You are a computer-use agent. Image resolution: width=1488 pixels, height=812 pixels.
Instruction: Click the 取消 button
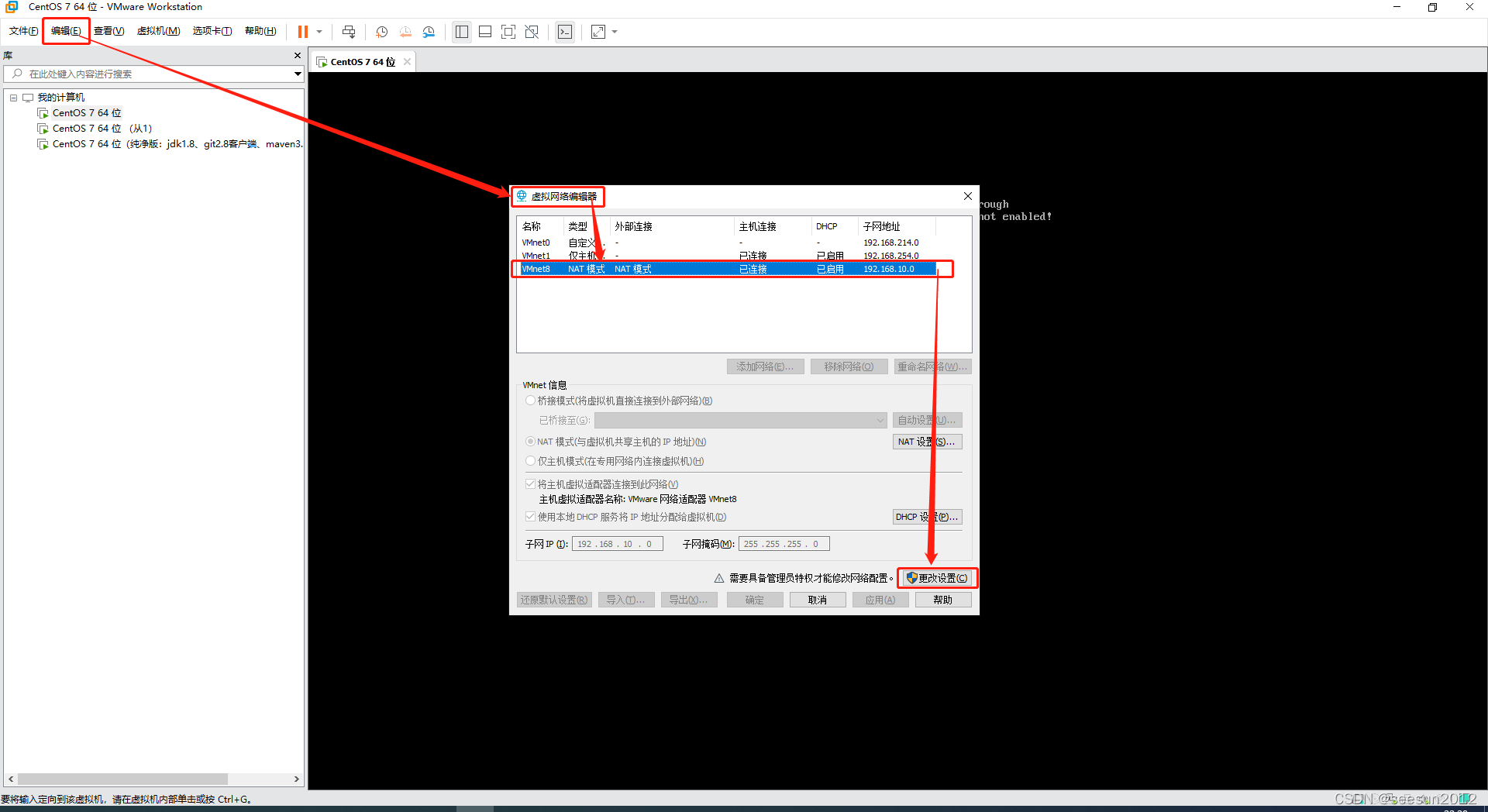[x=817, y=600]
